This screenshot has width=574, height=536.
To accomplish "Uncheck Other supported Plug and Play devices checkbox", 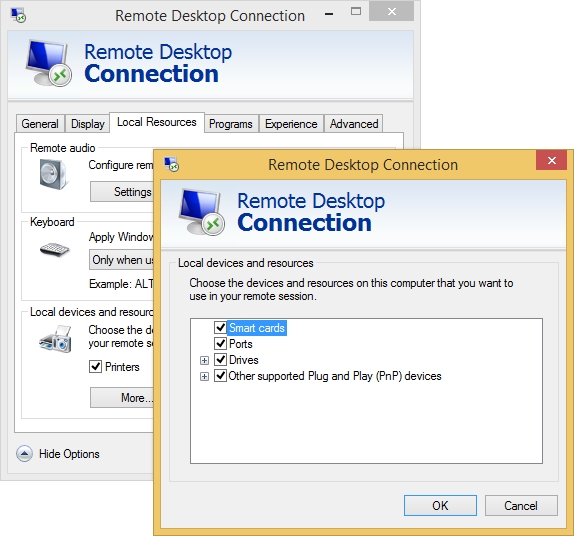I will pyautogui.click(x=220, y=376).
